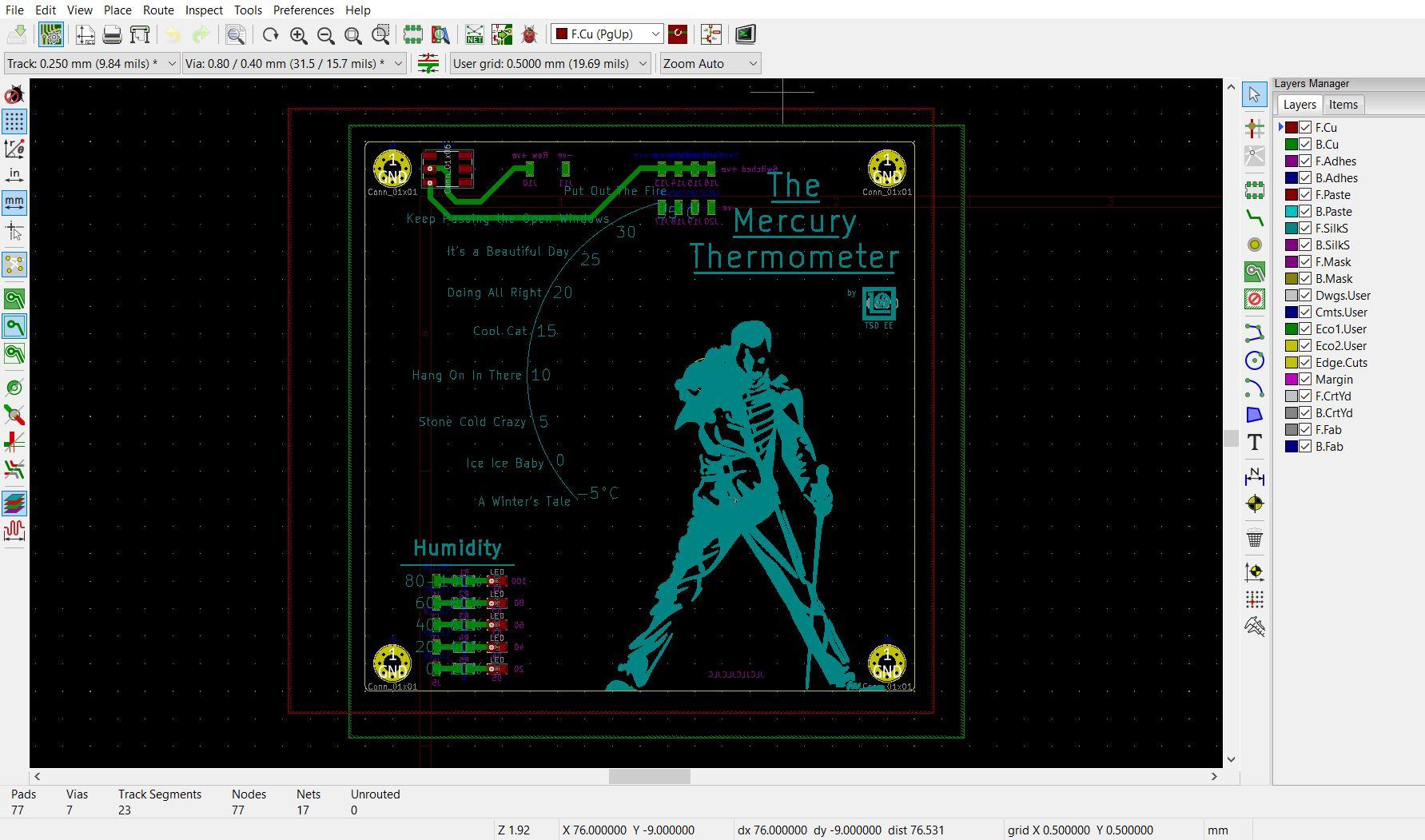Select the Add Keepout Area tool
1425x840 pixels.
pos(1255,299)
